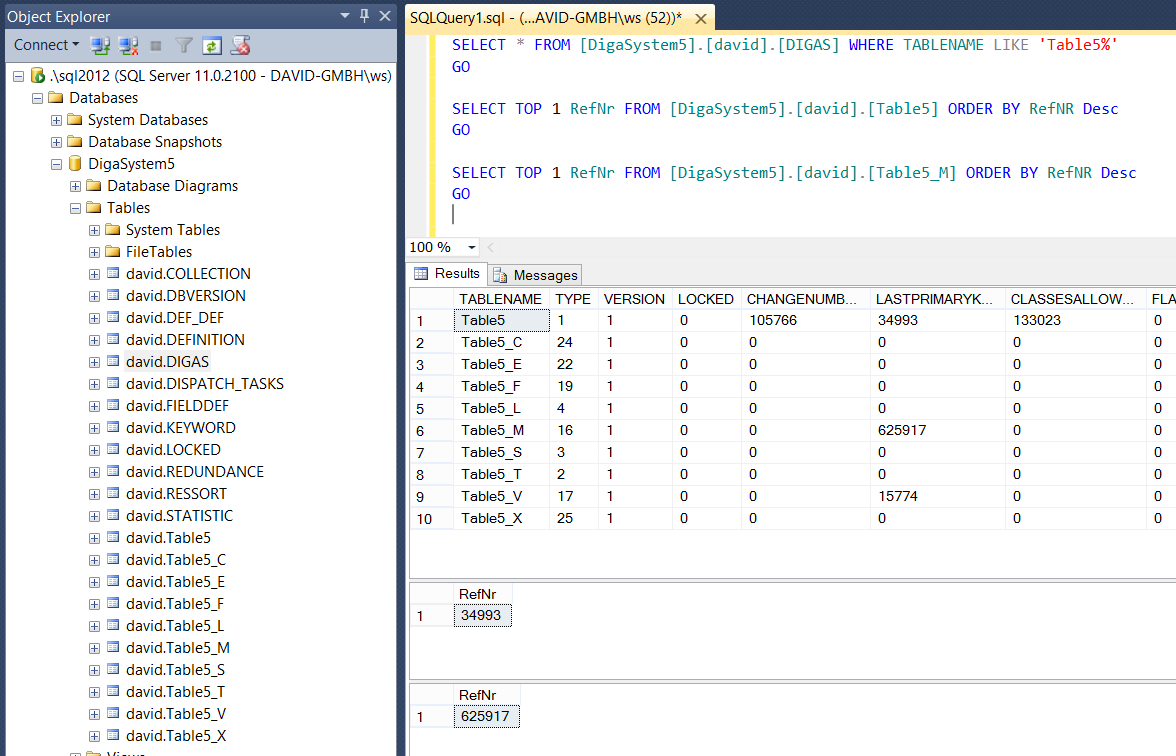This screenshot has height=756, width=1176.
Task: Open the Connect dropdown menu
Action: point(45,45)
